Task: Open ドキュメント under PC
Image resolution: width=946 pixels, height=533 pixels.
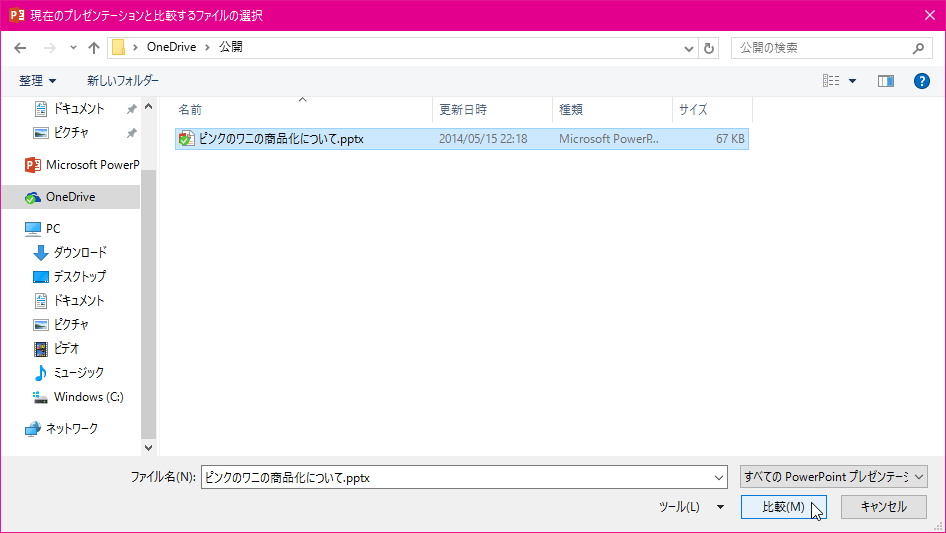Action: click(69, 301)
